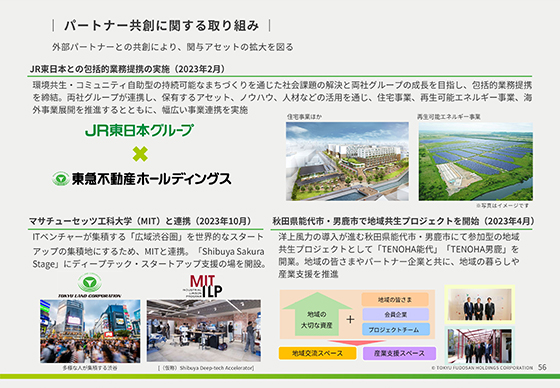Click the caption 多様な人が集積する渋谷

90,368
